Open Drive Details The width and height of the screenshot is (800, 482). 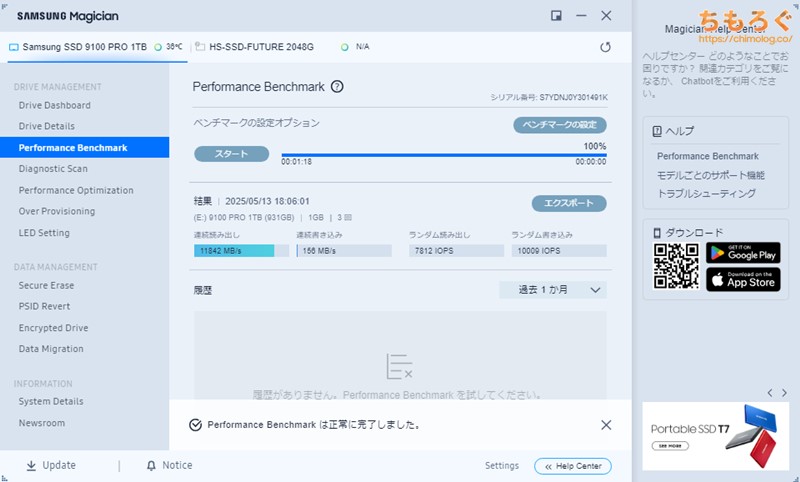click(x=46, y=126)
